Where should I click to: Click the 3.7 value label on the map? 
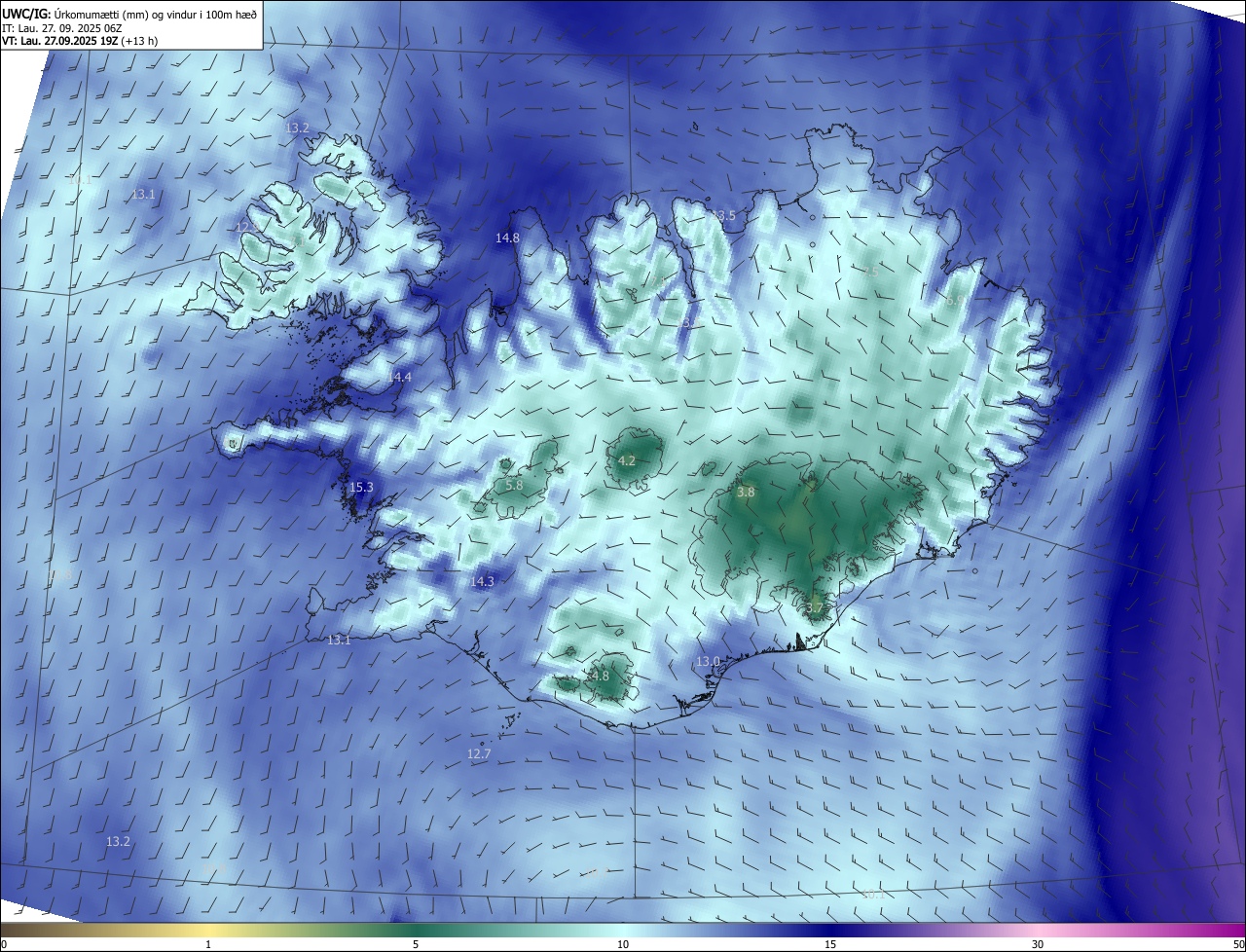tap(815, 607)
